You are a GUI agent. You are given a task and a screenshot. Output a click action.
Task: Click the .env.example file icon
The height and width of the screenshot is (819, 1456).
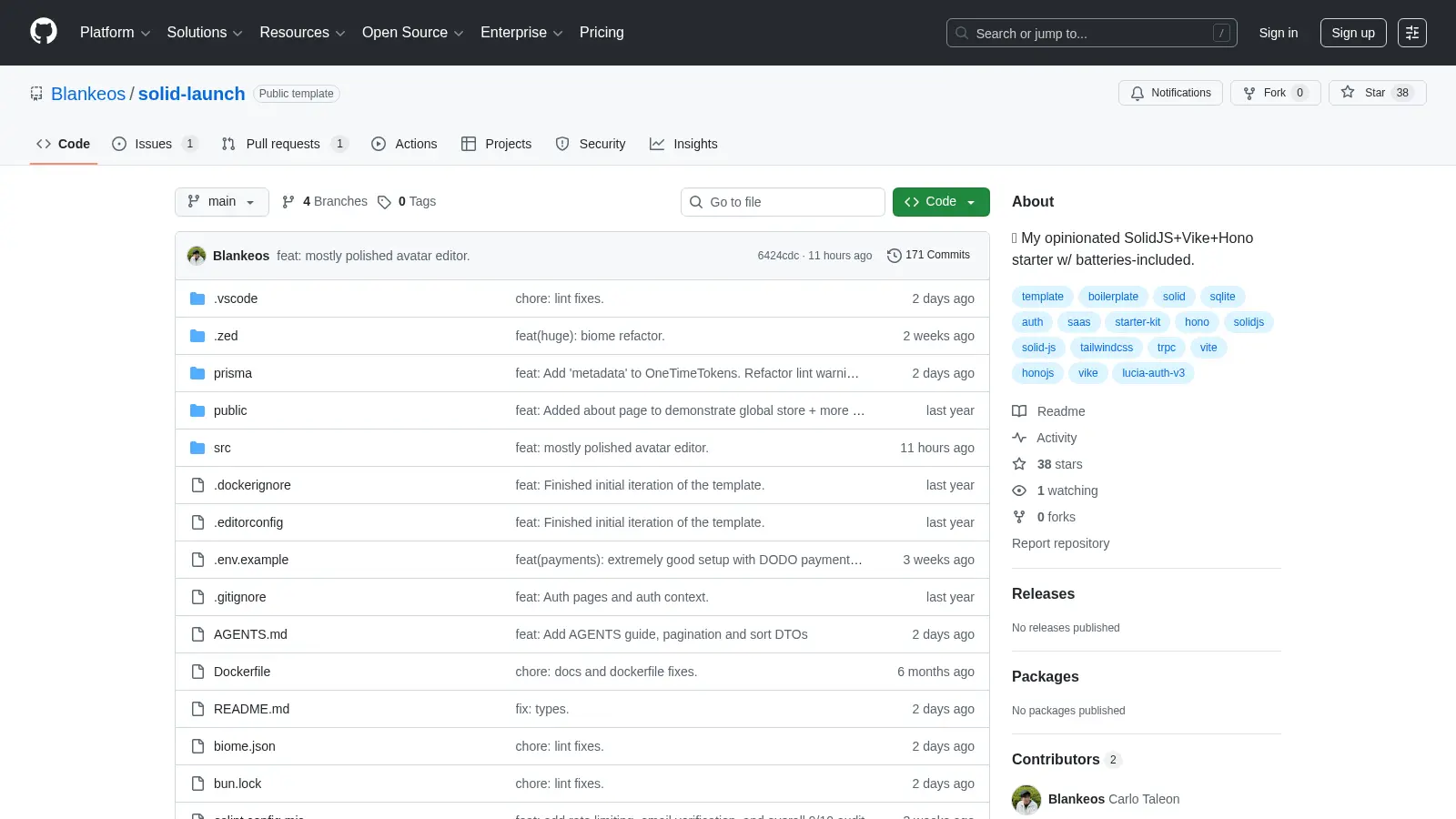(197, 560)
